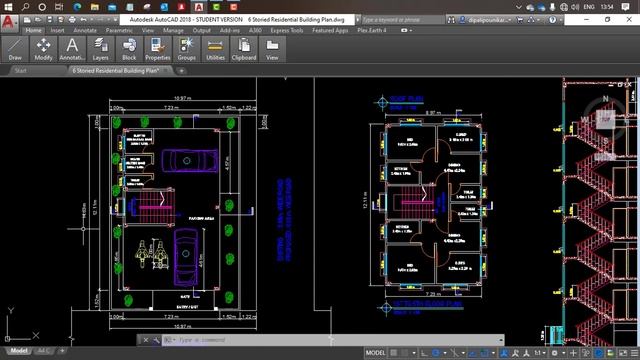Switch to the Manage ribbon tab

(173, 30)
